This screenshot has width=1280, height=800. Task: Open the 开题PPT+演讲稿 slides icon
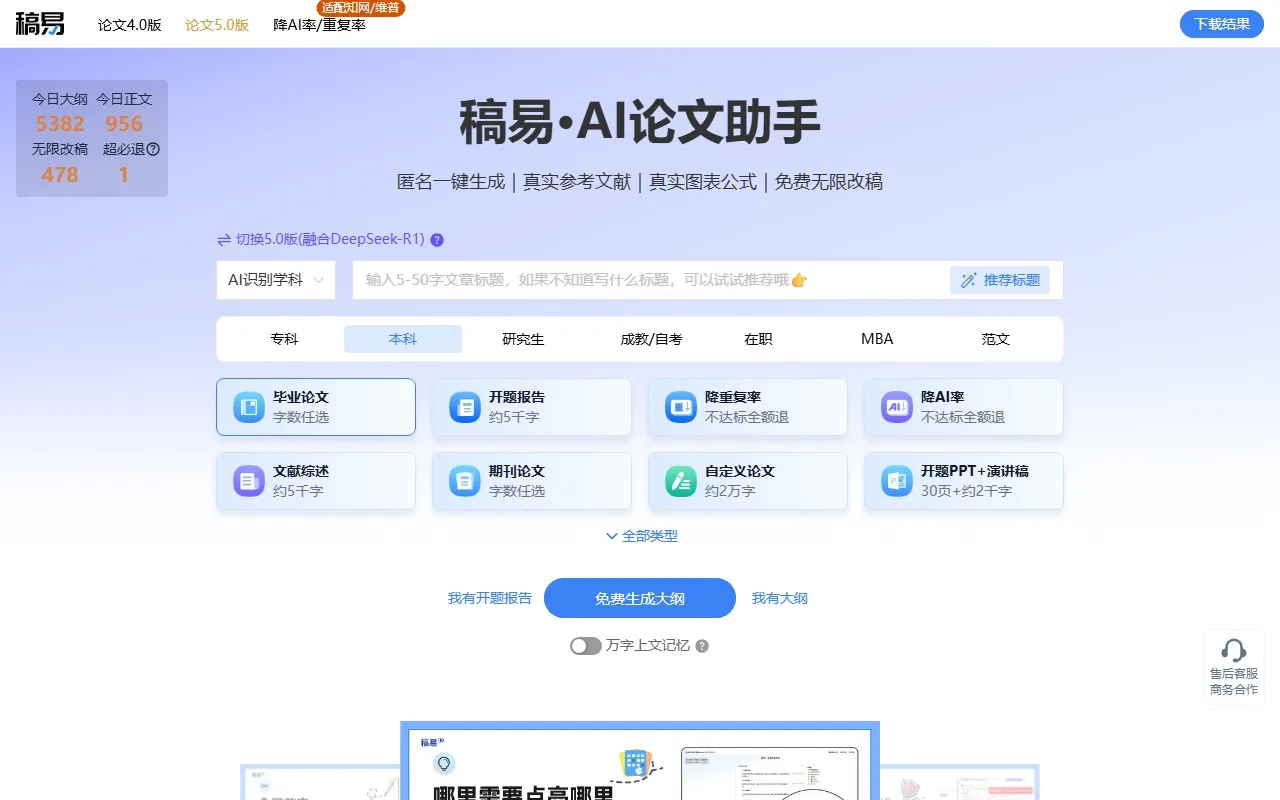895,481
